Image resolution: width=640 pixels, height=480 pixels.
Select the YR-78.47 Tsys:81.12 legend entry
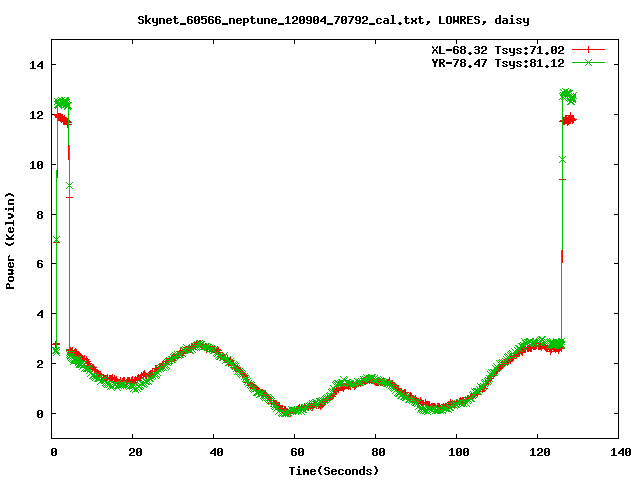(498, 63)
